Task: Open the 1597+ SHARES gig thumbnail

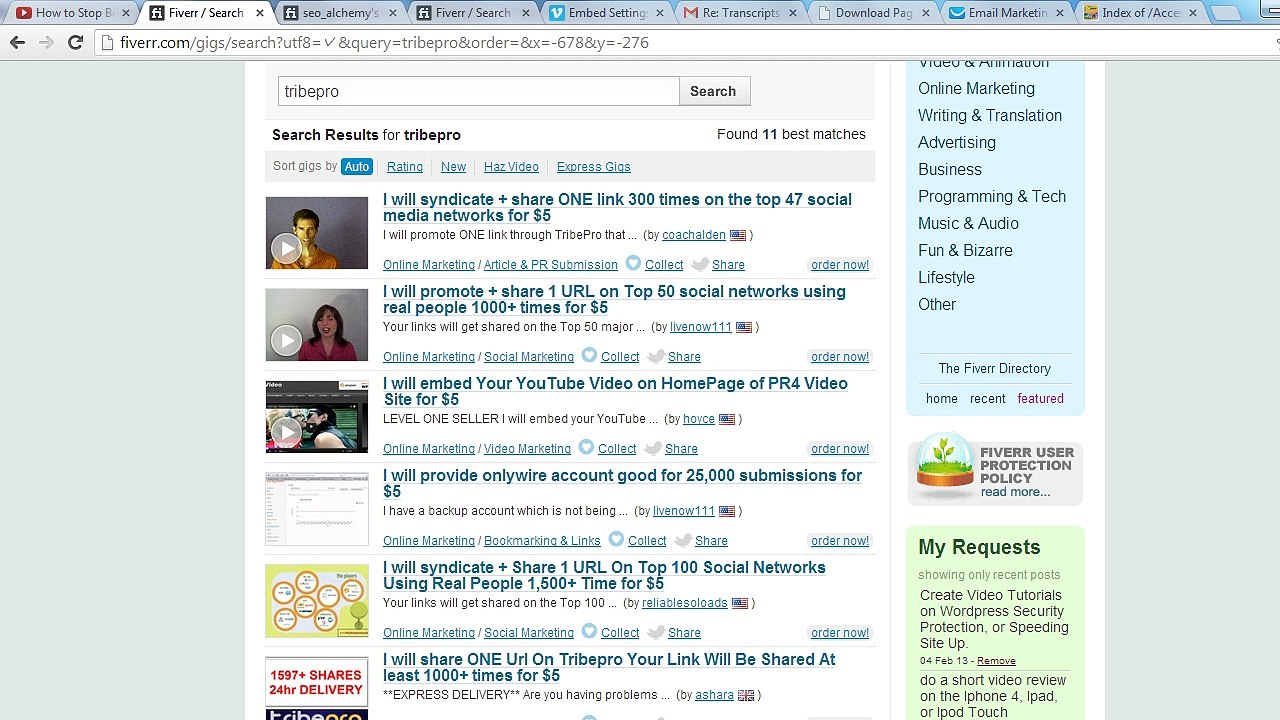Action: 317,688
